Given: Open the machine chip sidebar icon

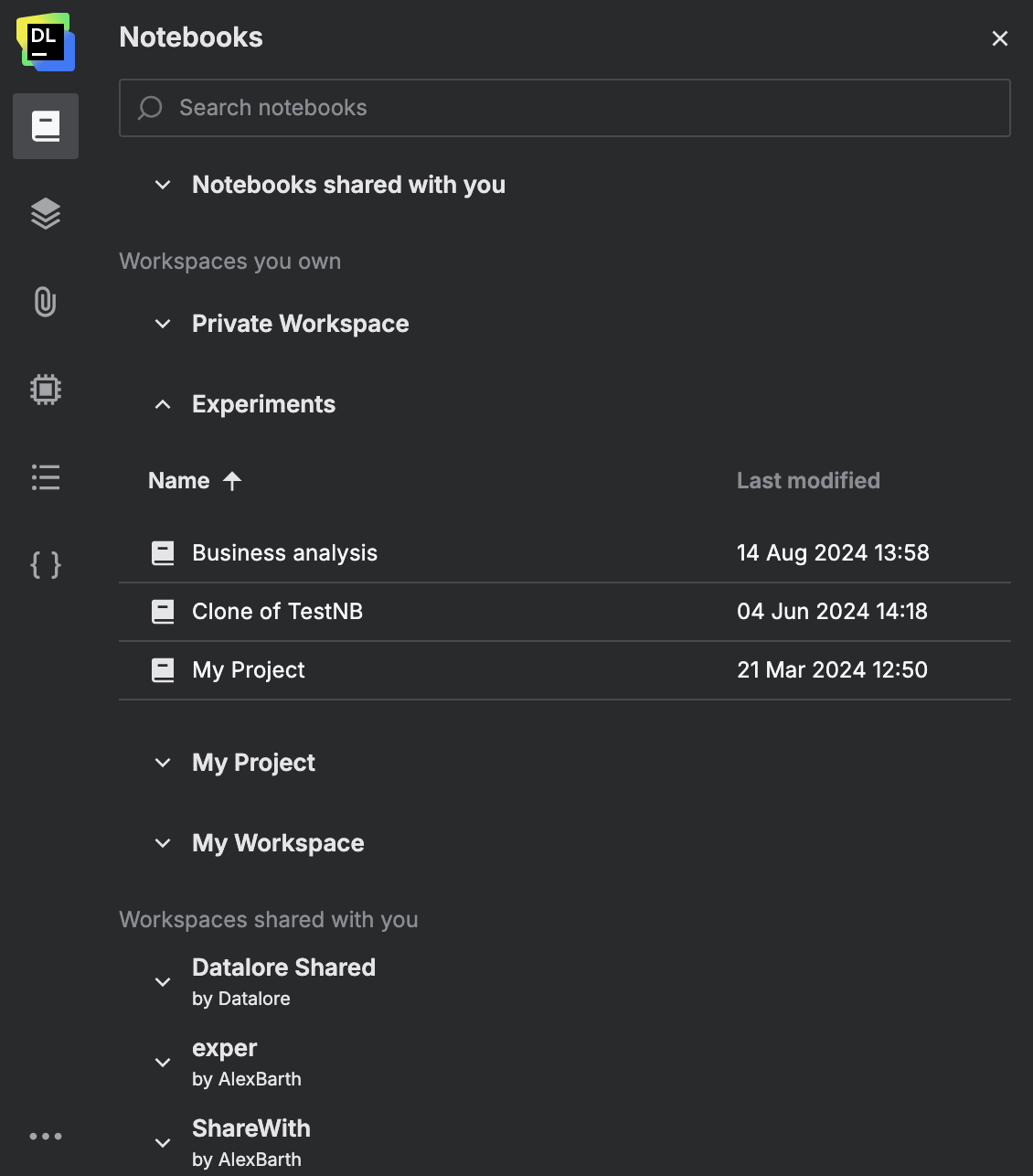Looking at the screenshot, I should click(x=46, y=390).
